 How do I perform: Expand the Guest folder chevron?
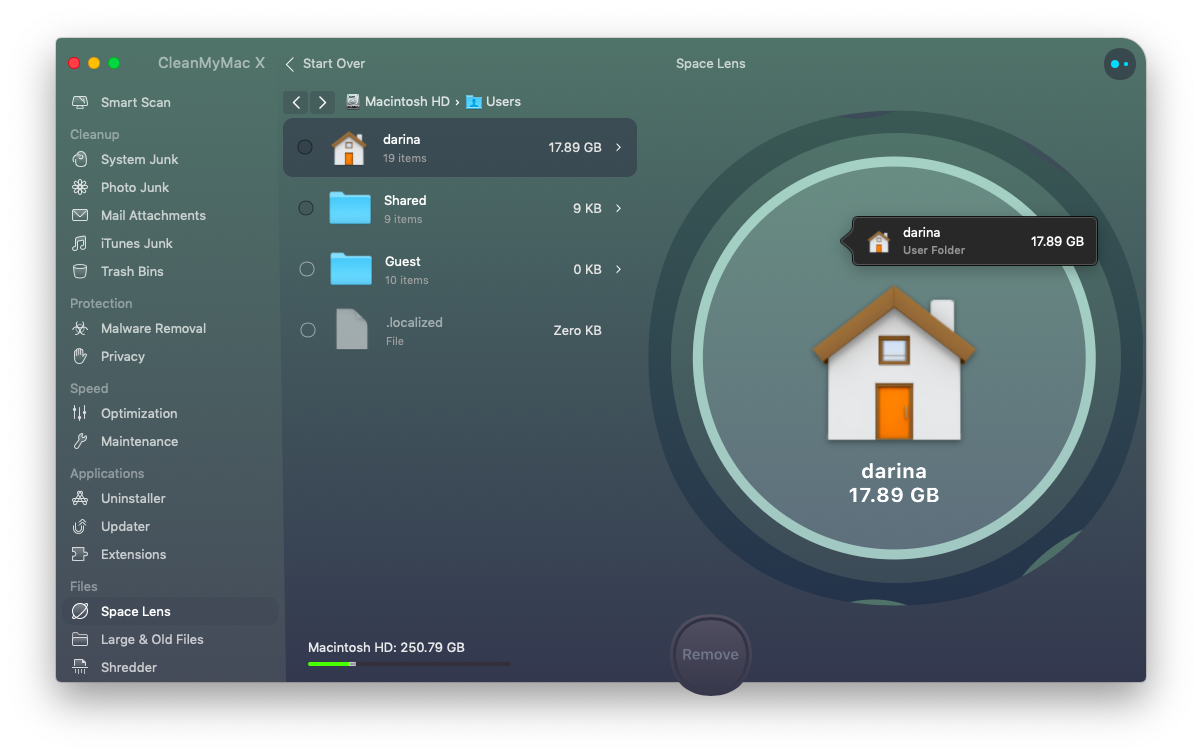pos(619,269)
